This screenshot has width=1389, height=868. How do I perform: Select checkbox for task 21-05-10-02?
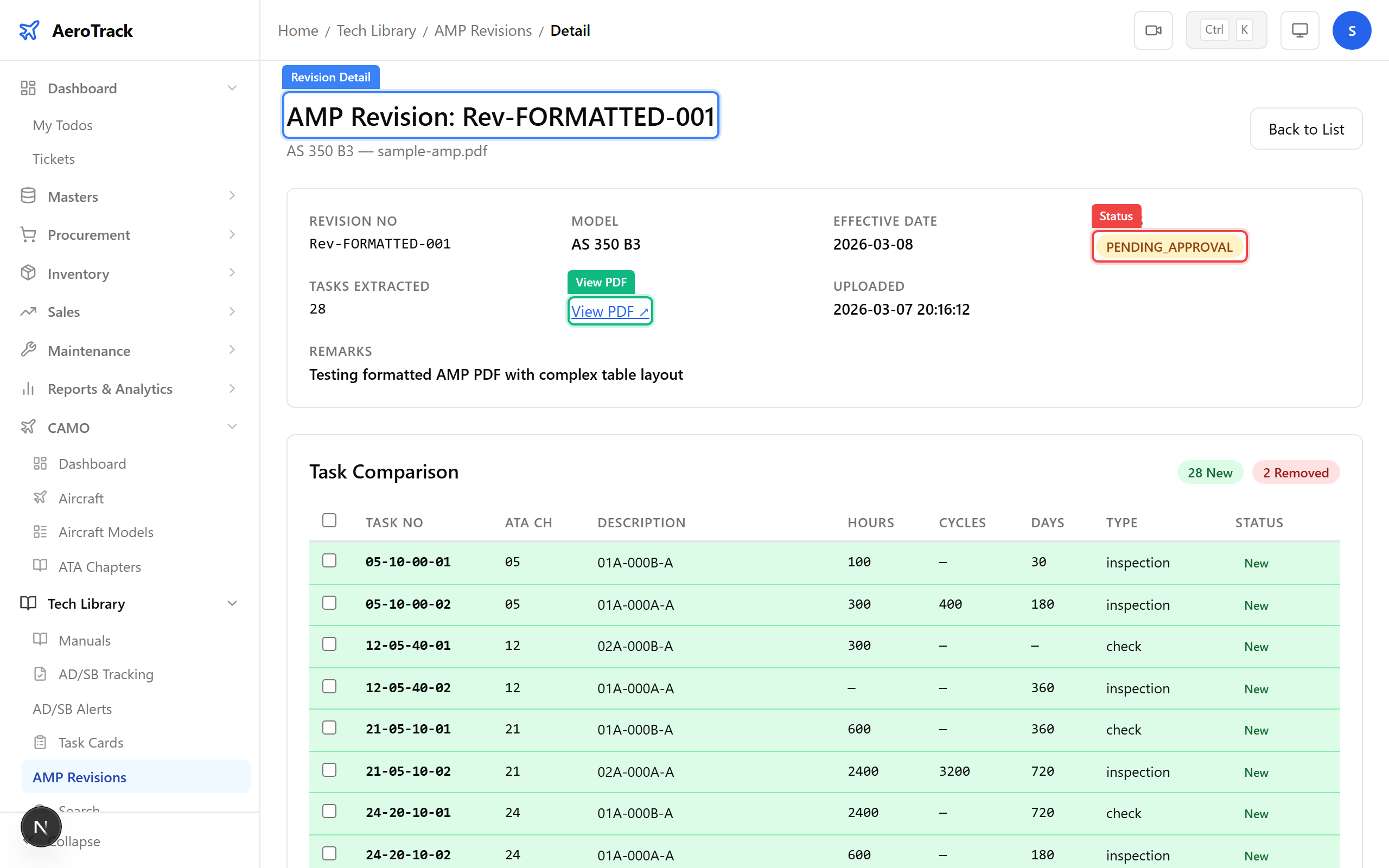[x=329, y=770]
